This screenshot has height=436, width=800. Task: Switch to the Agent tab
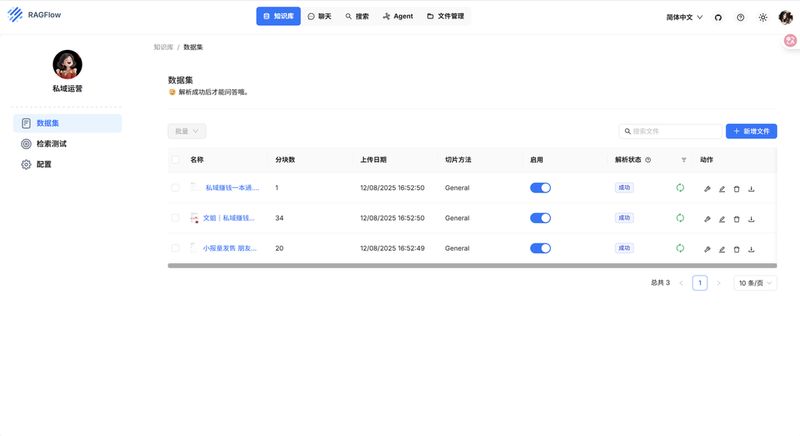(x=397, y=16)
